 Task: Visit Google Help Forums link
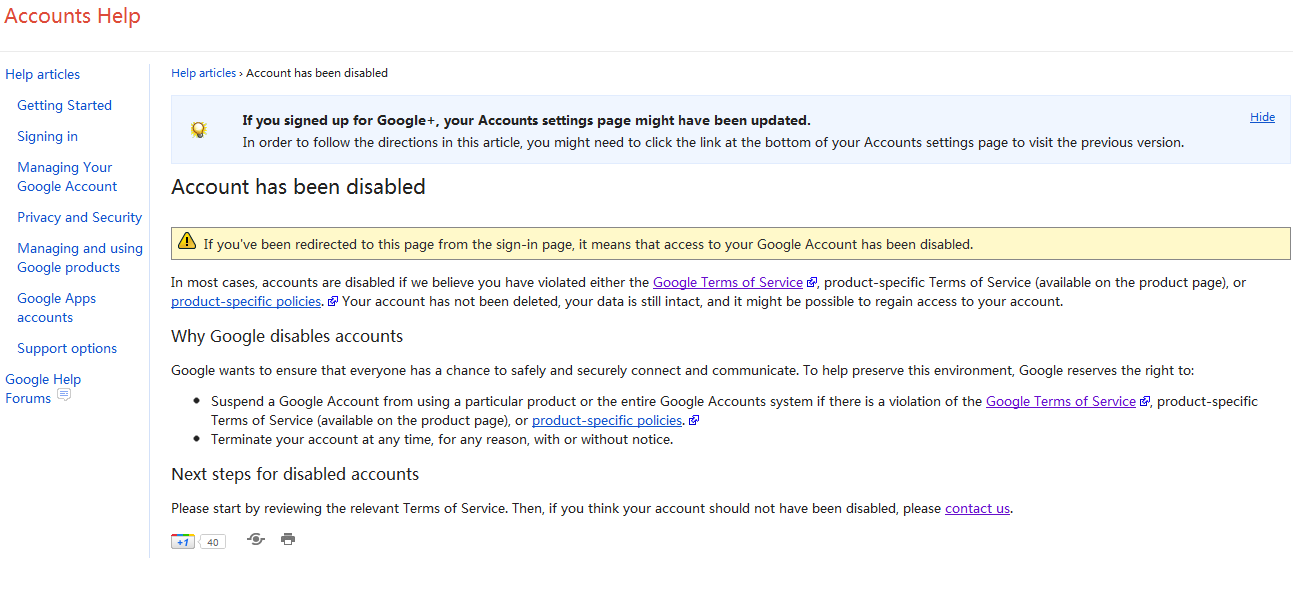click(x=43, y=389)
